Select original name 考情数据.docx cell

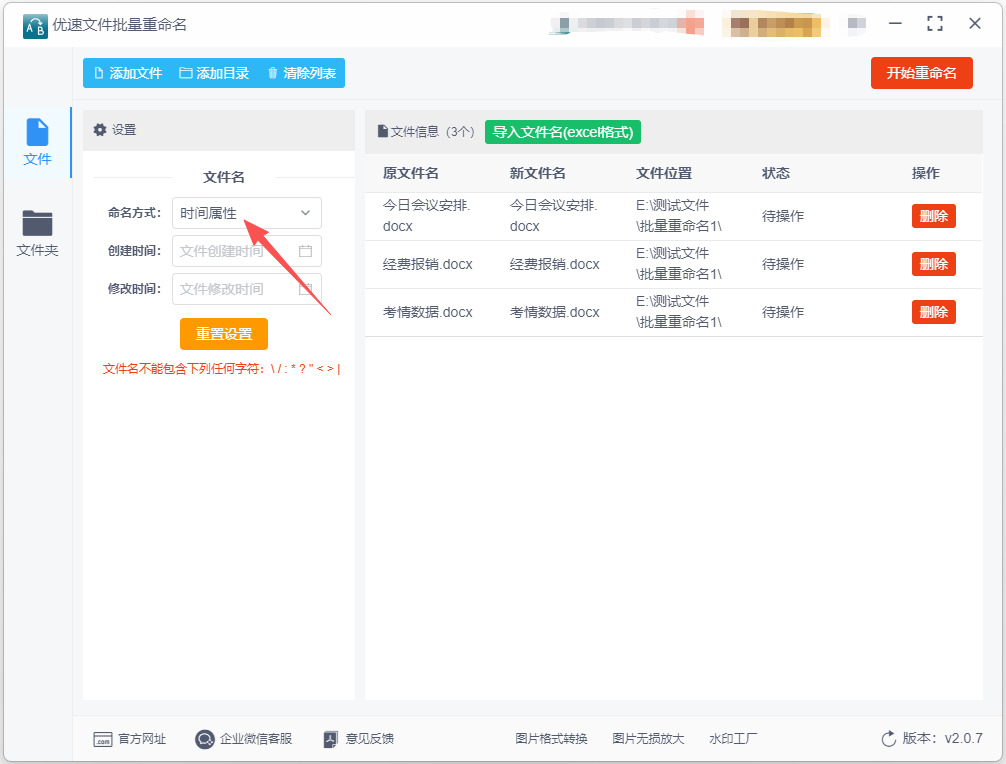(427, 312)
